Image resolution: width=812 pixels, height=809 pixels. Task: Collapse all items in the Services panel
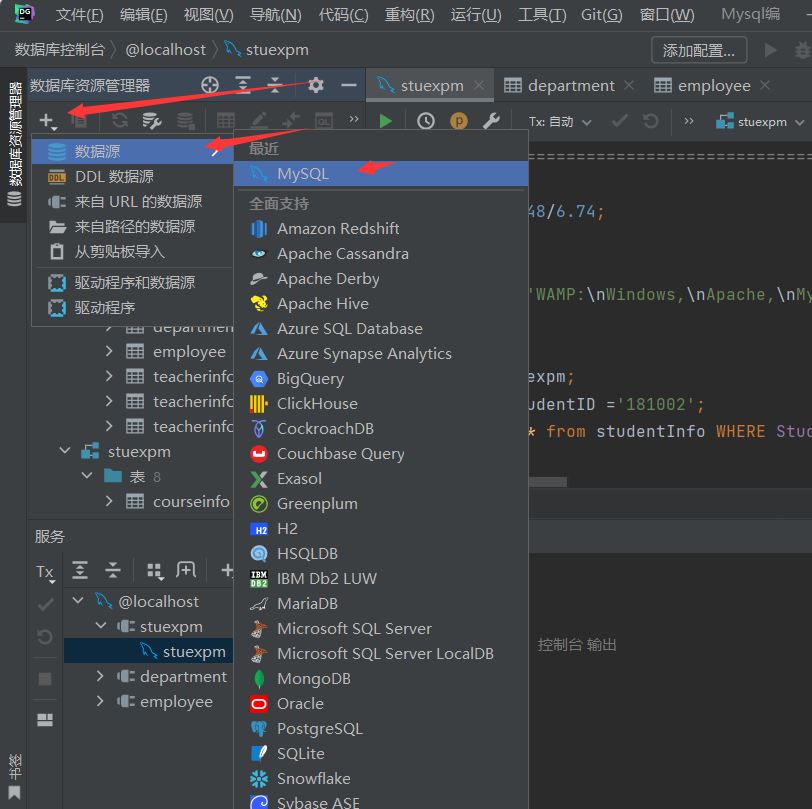113,570
